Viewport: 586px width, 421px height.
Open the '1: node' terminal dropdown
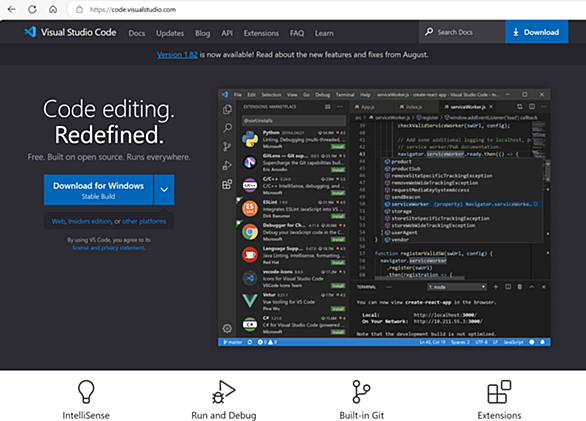pos(457,287)
